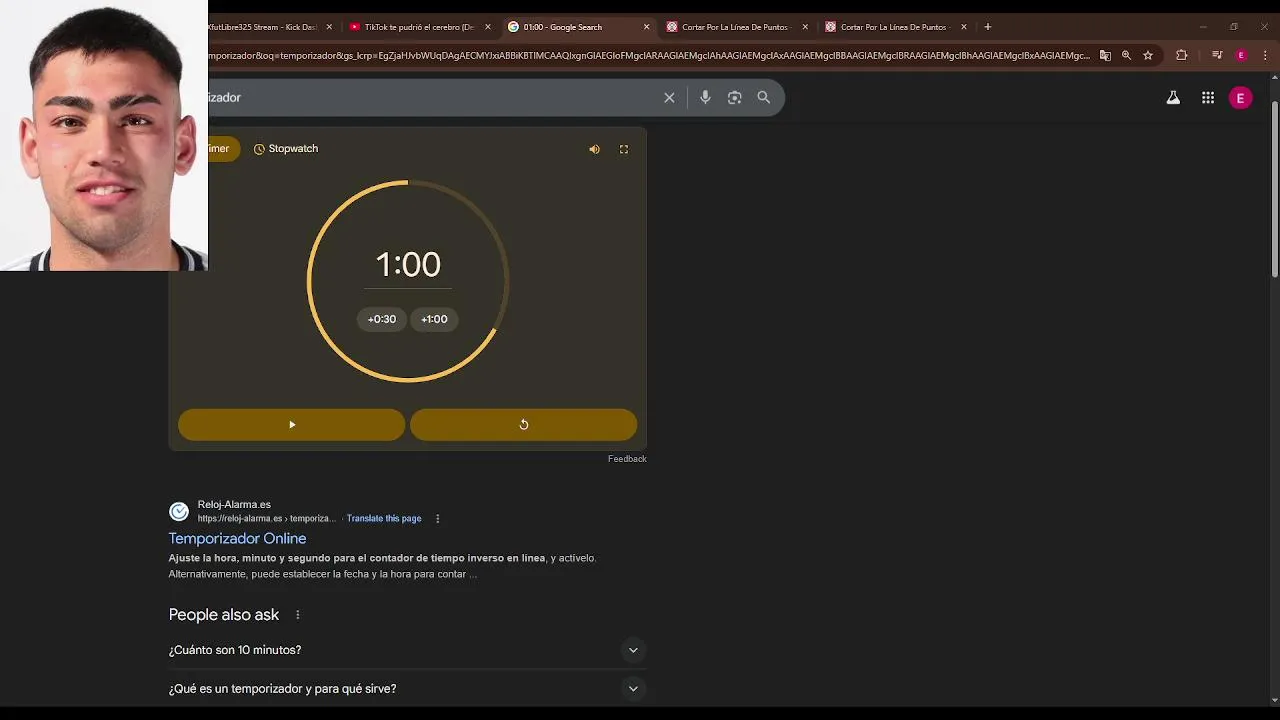Open People also ask options menu

[297, 615]
